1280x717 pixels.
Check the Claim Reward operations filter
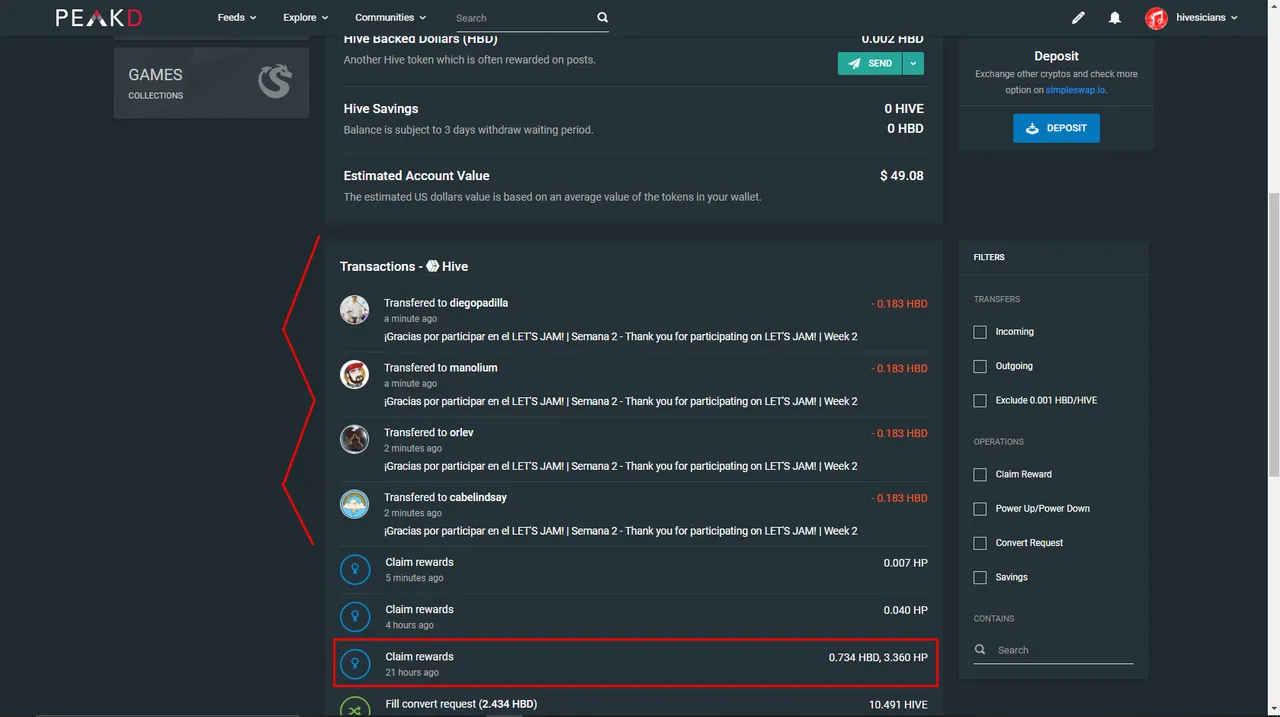980,474
